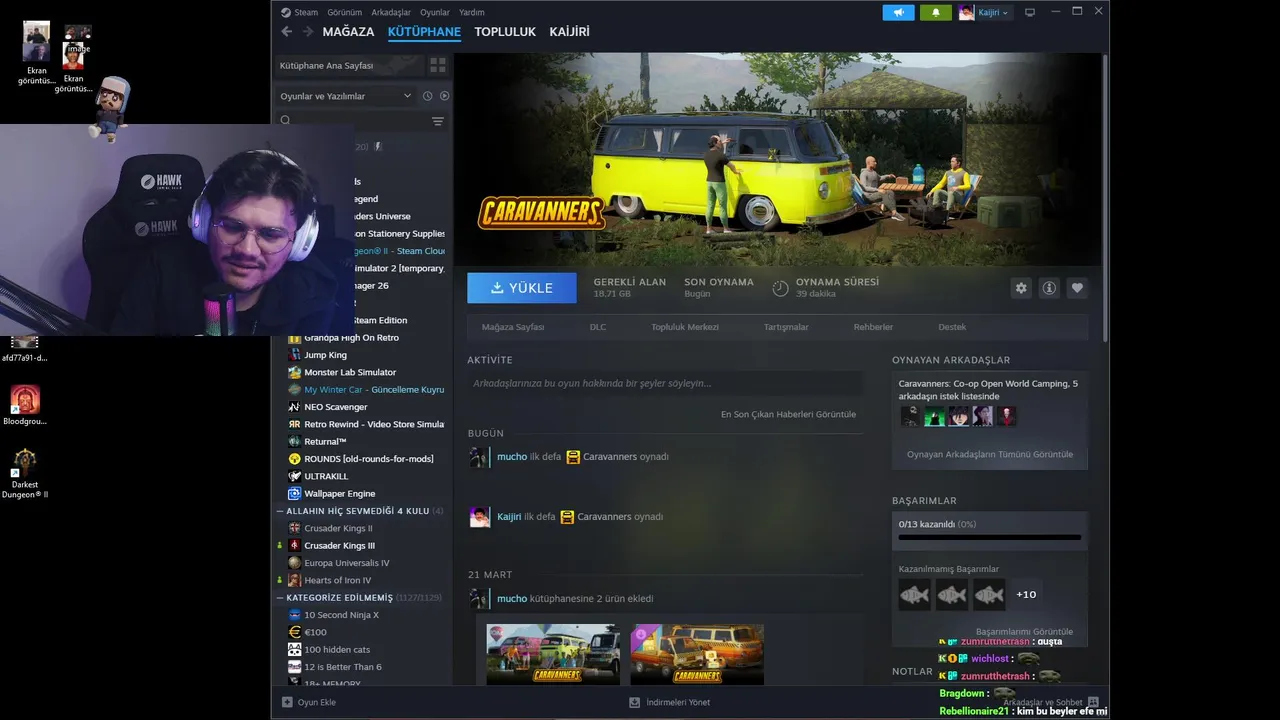The width and height of the screenshot is (1280, 720).
Task: Open first Caravanners thumbnail under 21 Mart
Action: pyautogui.click(x=553, y=655)
